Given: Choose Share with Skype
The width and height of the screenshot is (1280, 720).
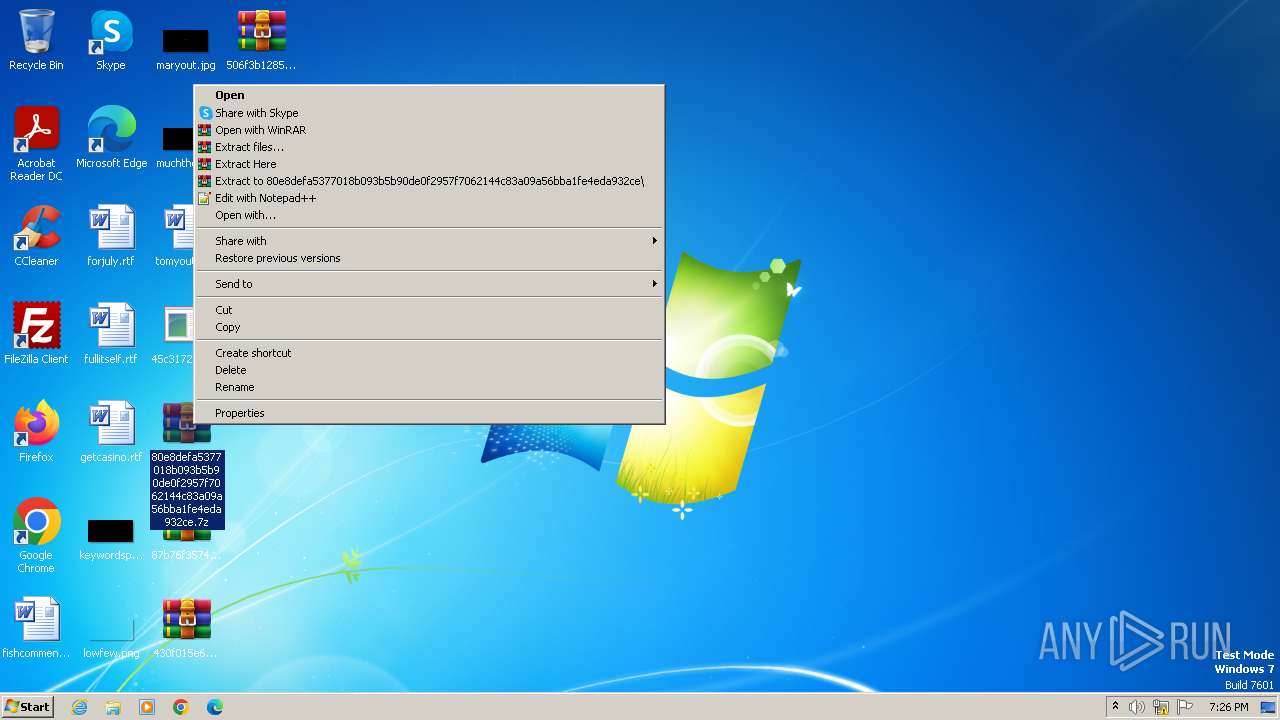Looking at the screenshot, I should coord(429,113).
